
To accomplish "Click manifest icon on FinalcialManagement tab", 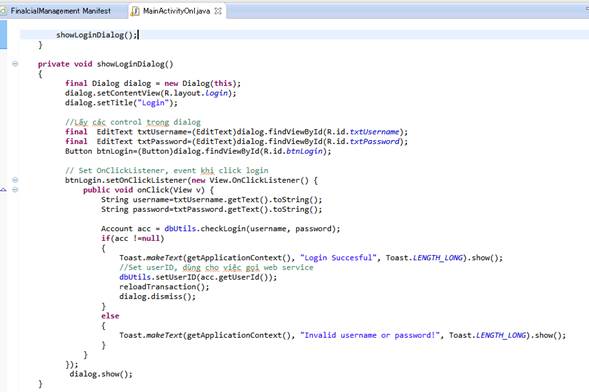I will [x=3, y=11].
